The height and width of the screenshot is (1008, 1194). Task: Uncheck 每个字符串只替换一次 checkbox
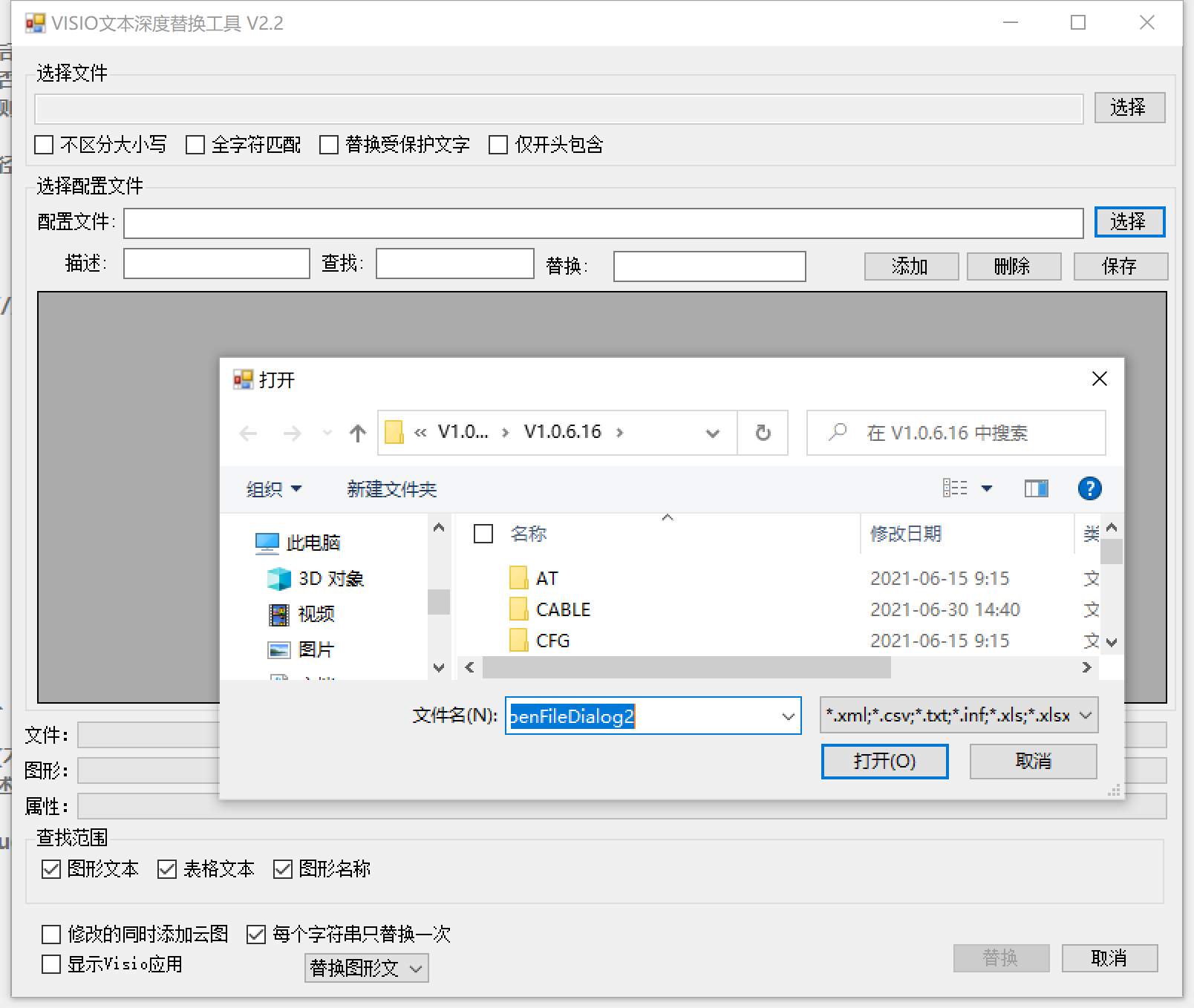[256, 934]
